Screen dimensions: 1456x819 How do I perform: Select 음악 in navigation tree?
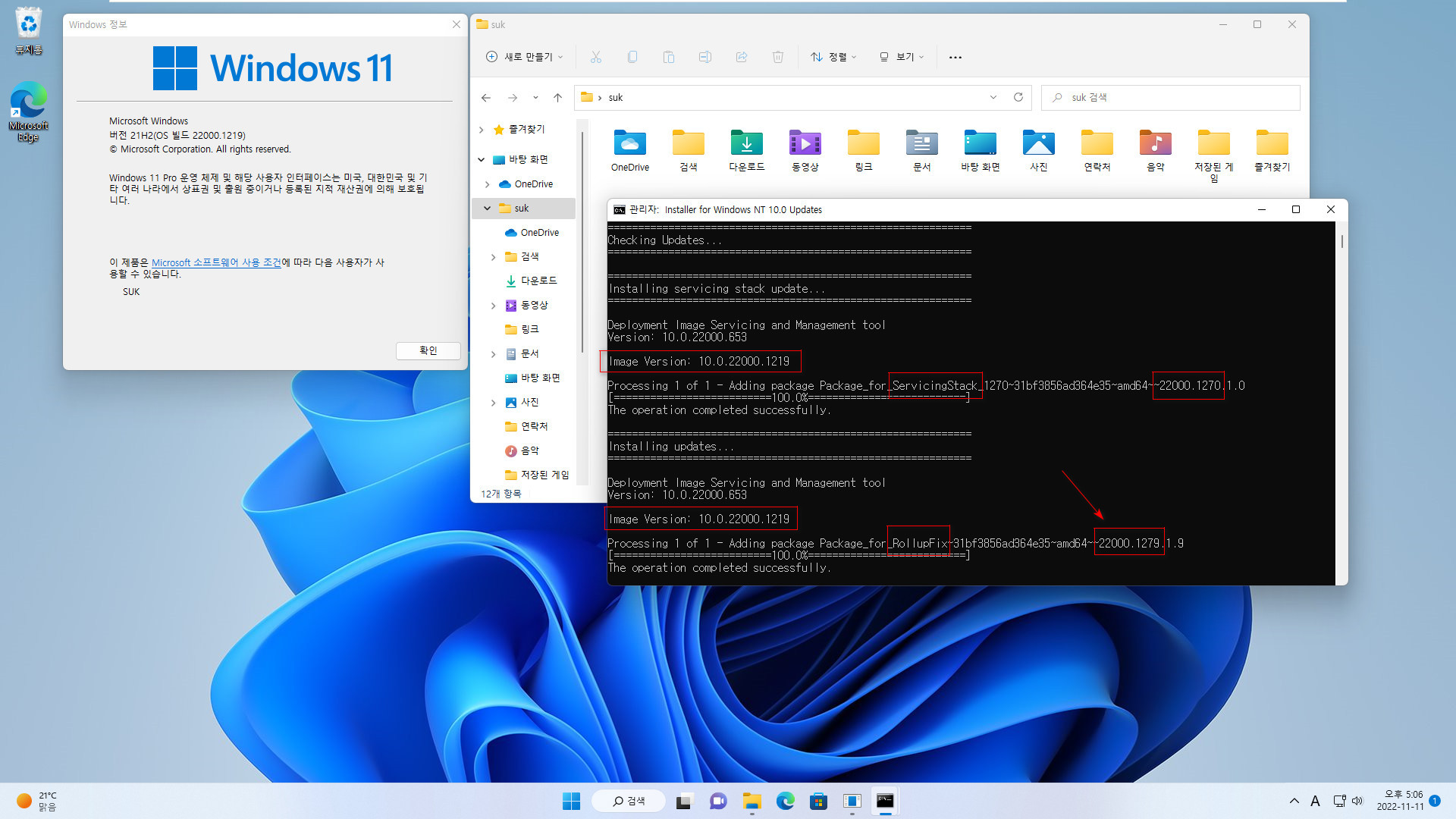tap(529, 450)
